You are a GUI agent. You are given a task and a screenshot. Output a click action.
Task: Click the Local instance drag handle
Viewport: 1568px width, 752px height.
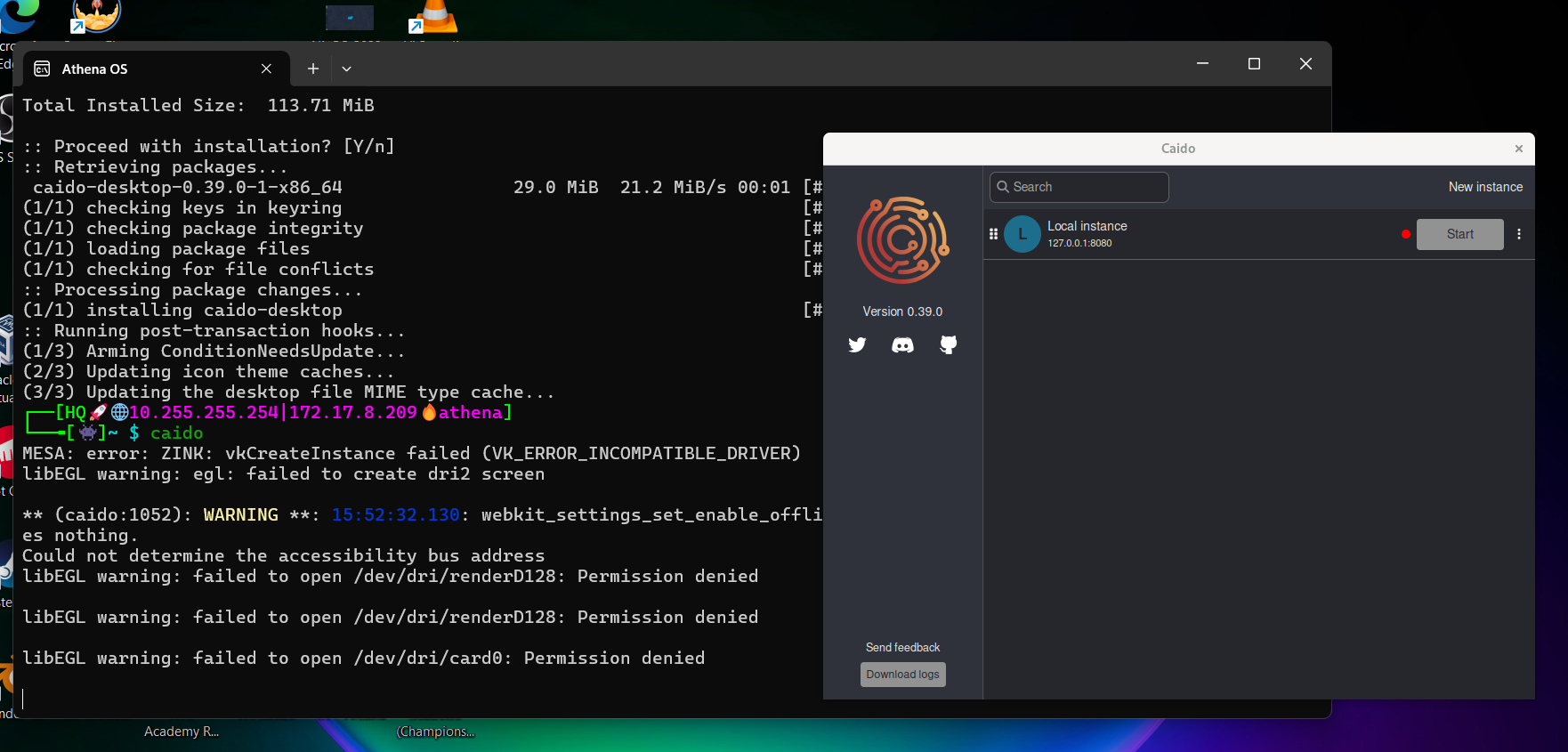tap(993, 234)
